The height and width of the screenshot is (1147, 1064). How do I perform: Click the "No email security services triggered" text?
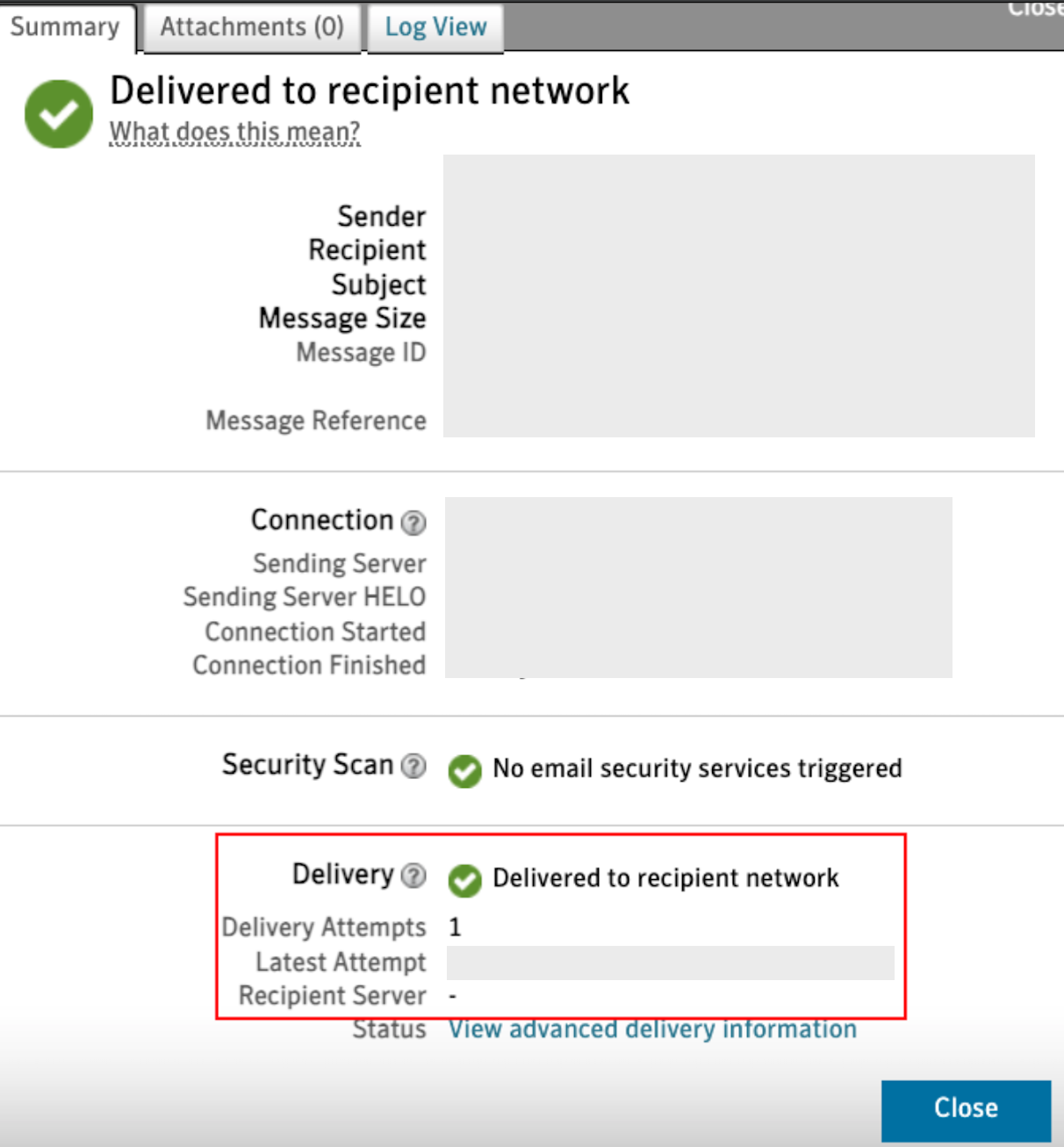(x=697, y=768)
